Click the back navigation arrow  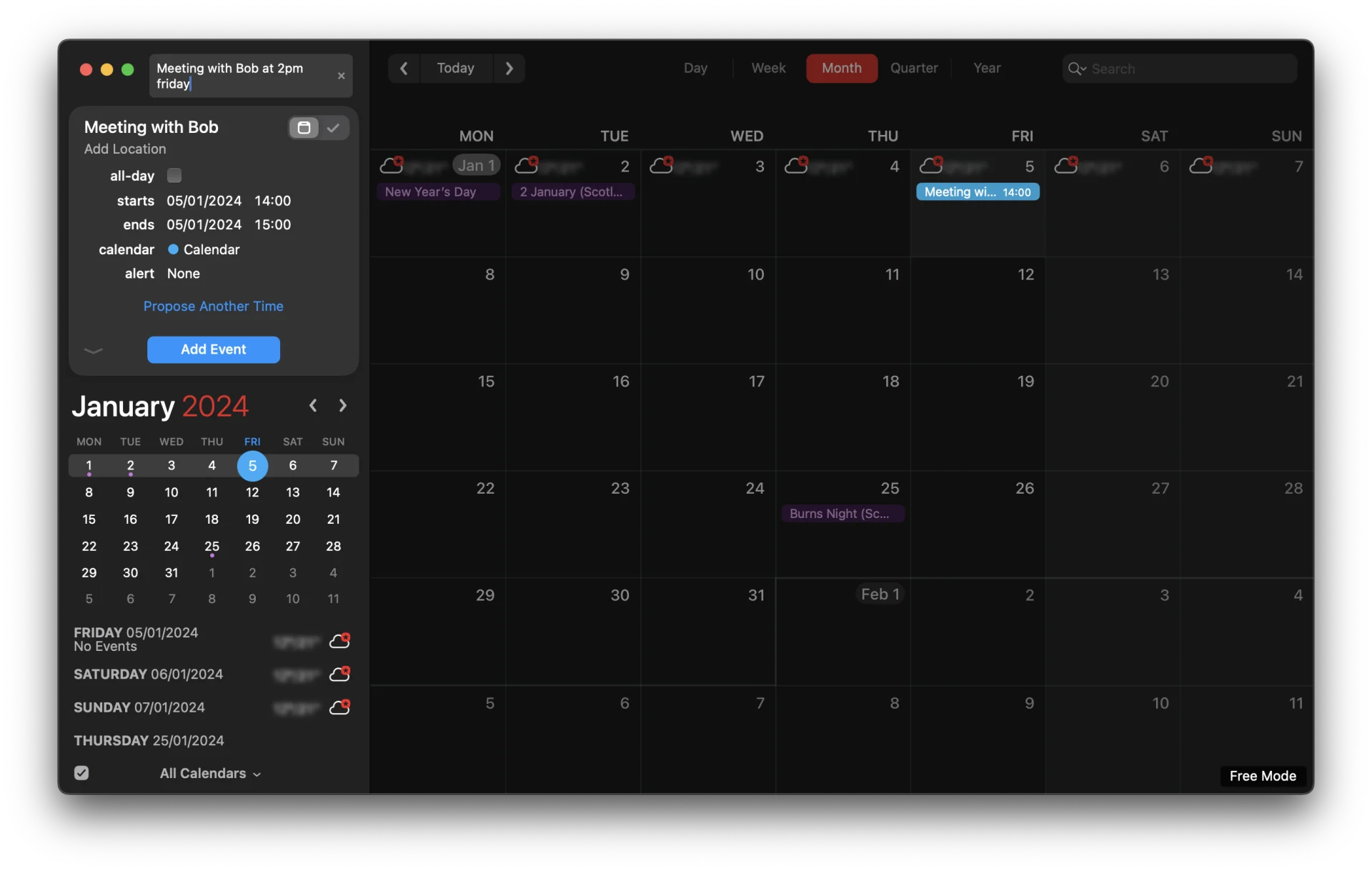pyautogui.click(x=402, y=67)
